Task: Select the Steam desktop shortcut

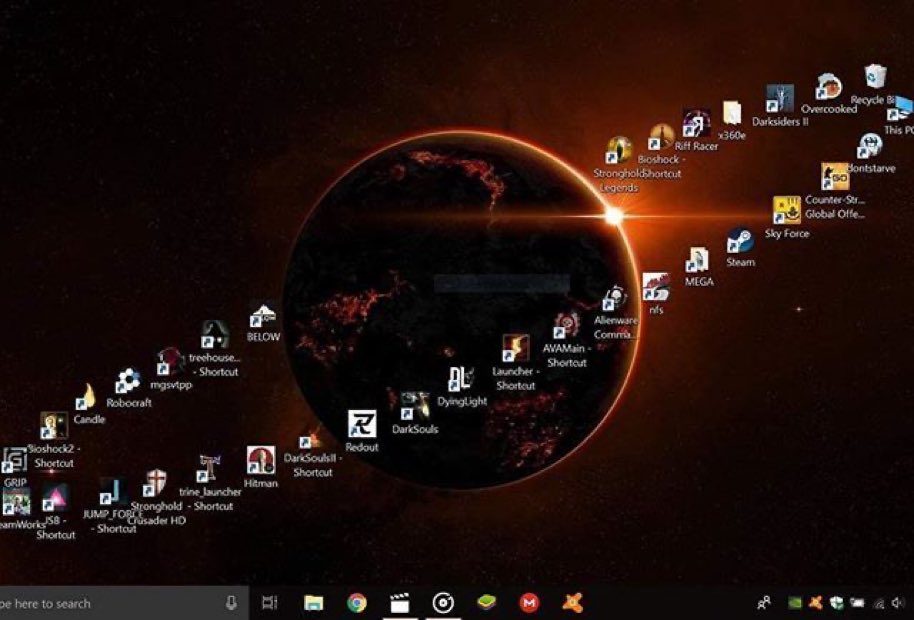Action: 740,241
